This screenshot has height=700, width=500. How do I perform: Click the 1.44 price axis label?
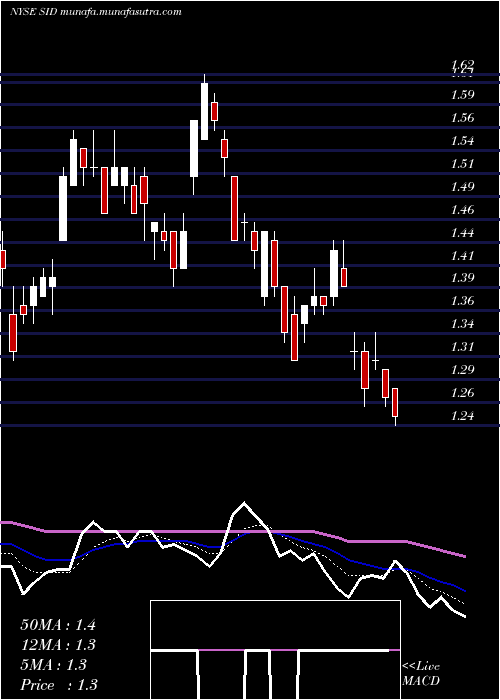click(462, 233)
